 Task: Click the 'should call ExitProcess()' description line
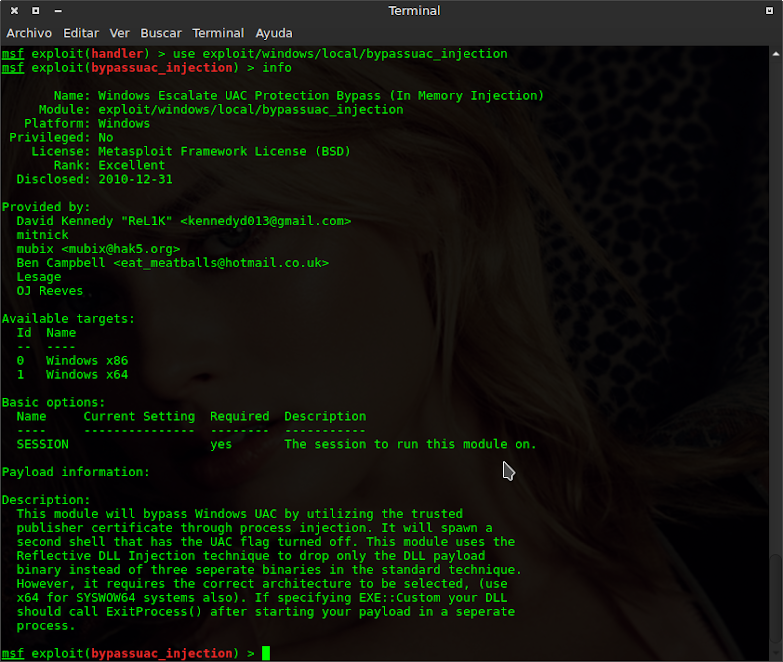[x=266, y=612]
